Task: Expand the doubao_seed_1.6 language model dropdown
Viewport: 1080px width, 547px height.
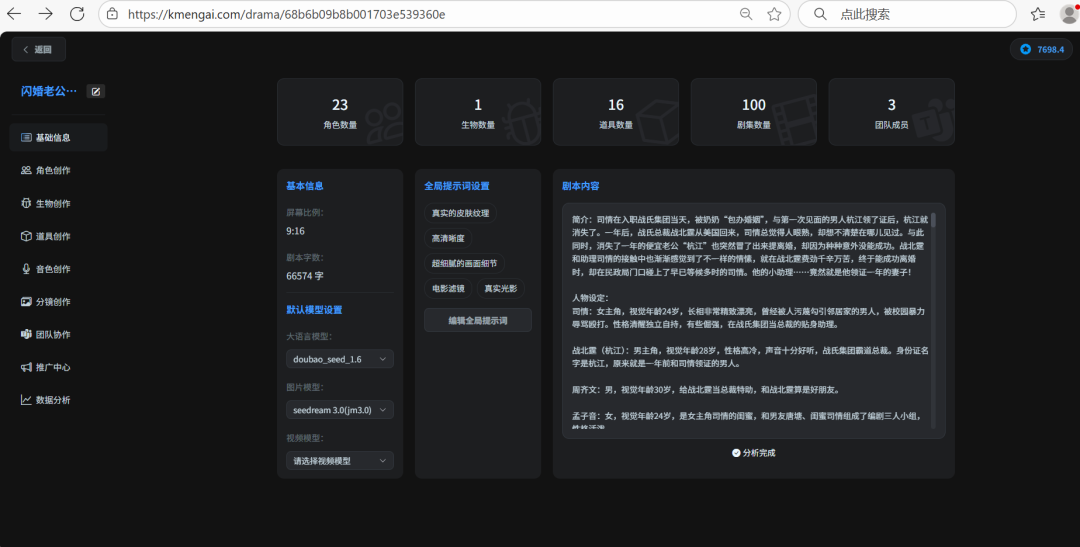Action: click(x=340, y=359)
